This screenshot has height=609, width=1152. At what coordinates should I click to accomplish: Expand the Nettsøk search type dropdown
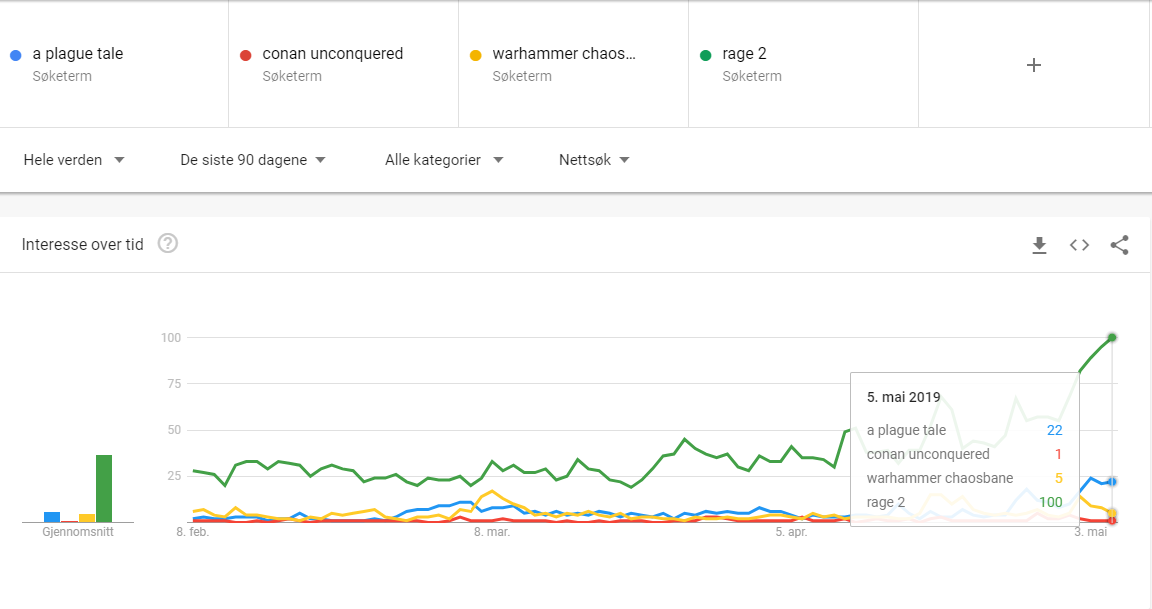(x=594, y=160)
